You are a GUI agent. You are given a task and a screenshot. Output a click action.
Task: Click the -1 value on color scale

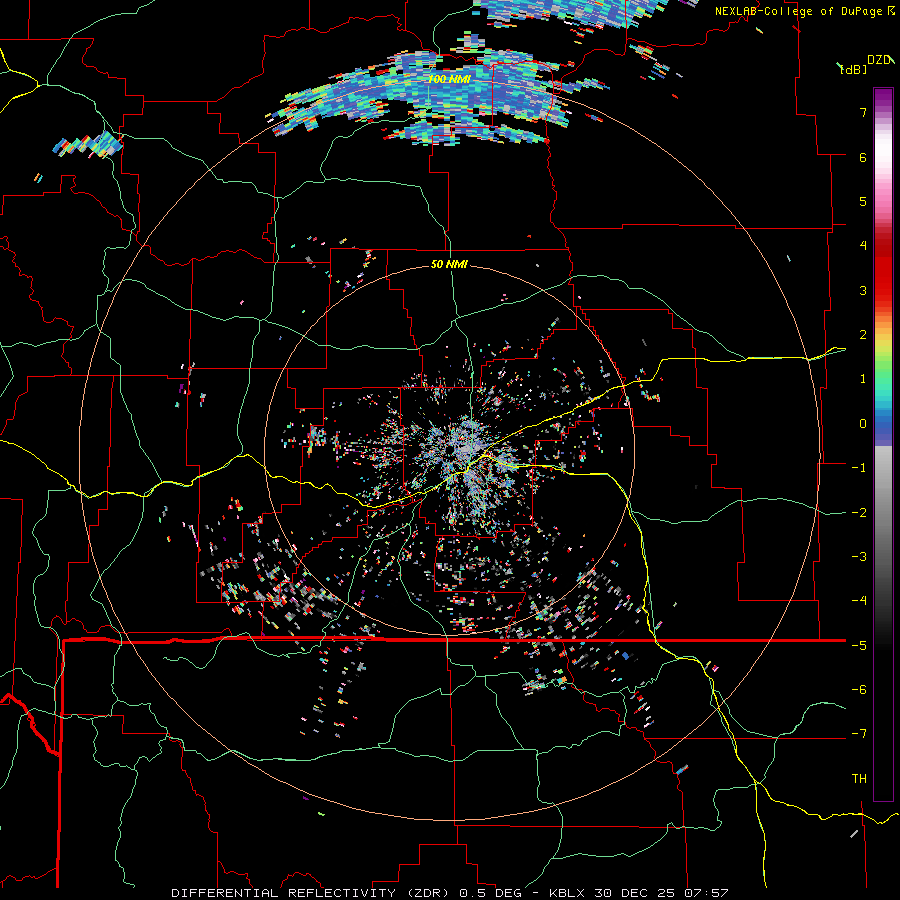click(859, 468)
